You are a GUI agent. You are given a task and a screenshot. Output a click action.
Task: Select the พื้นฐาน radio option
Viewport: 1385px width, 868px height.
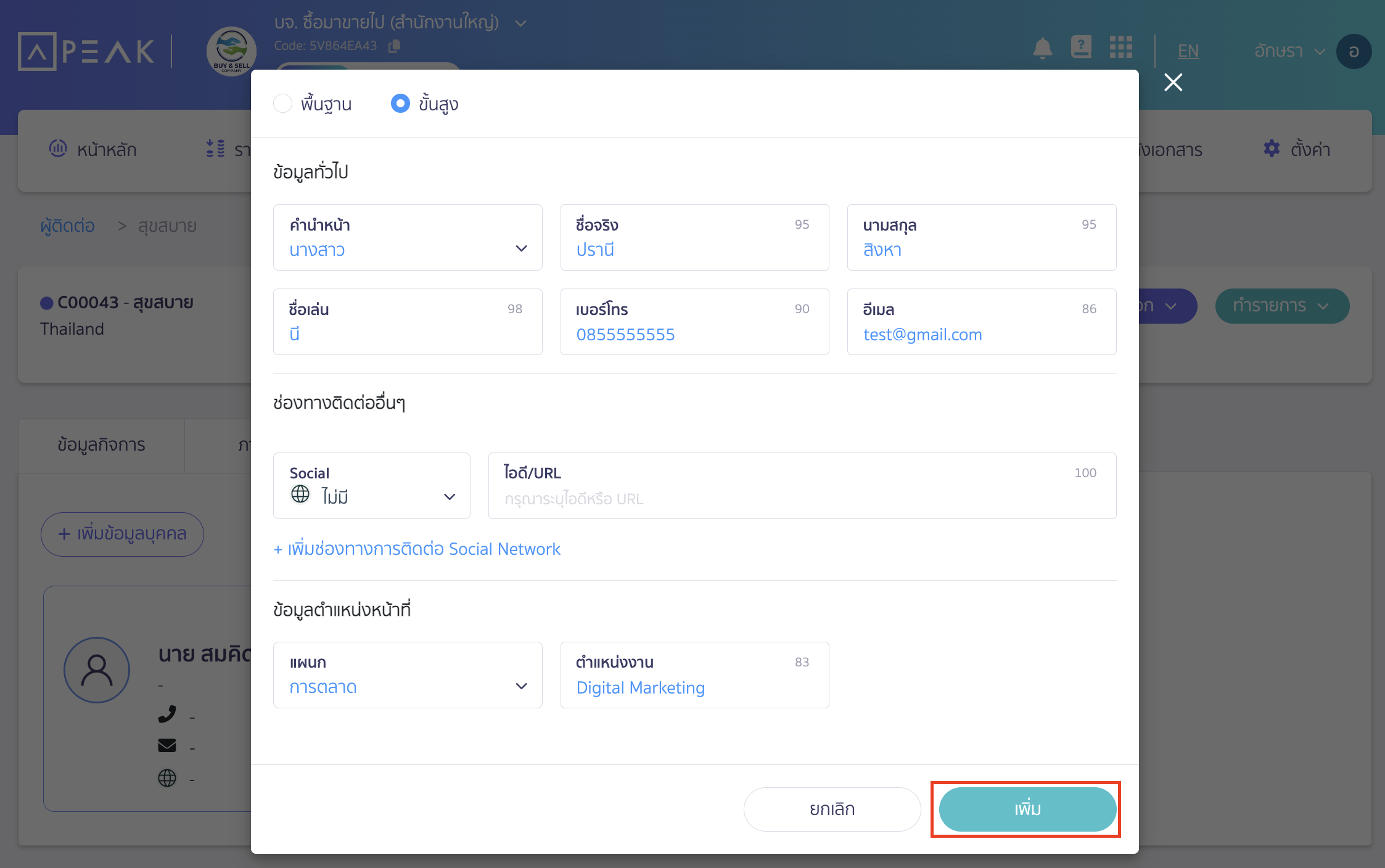(x=283, y=103)
